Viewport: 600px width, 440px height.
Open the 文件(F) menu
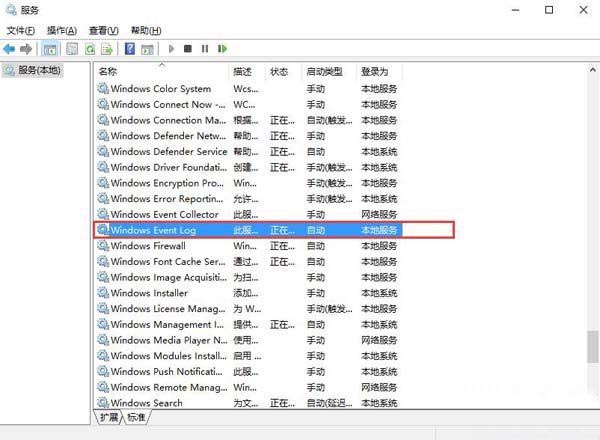21,31
